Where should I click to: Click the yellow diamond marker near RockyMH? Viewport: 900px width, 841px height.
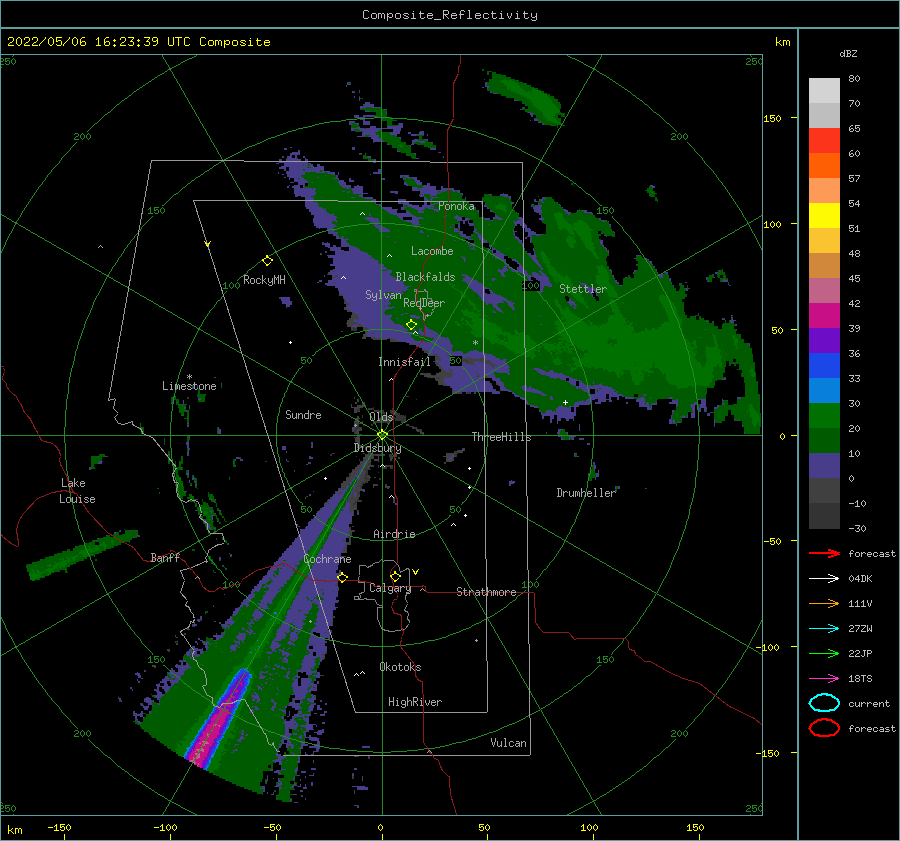click(267, 261)
